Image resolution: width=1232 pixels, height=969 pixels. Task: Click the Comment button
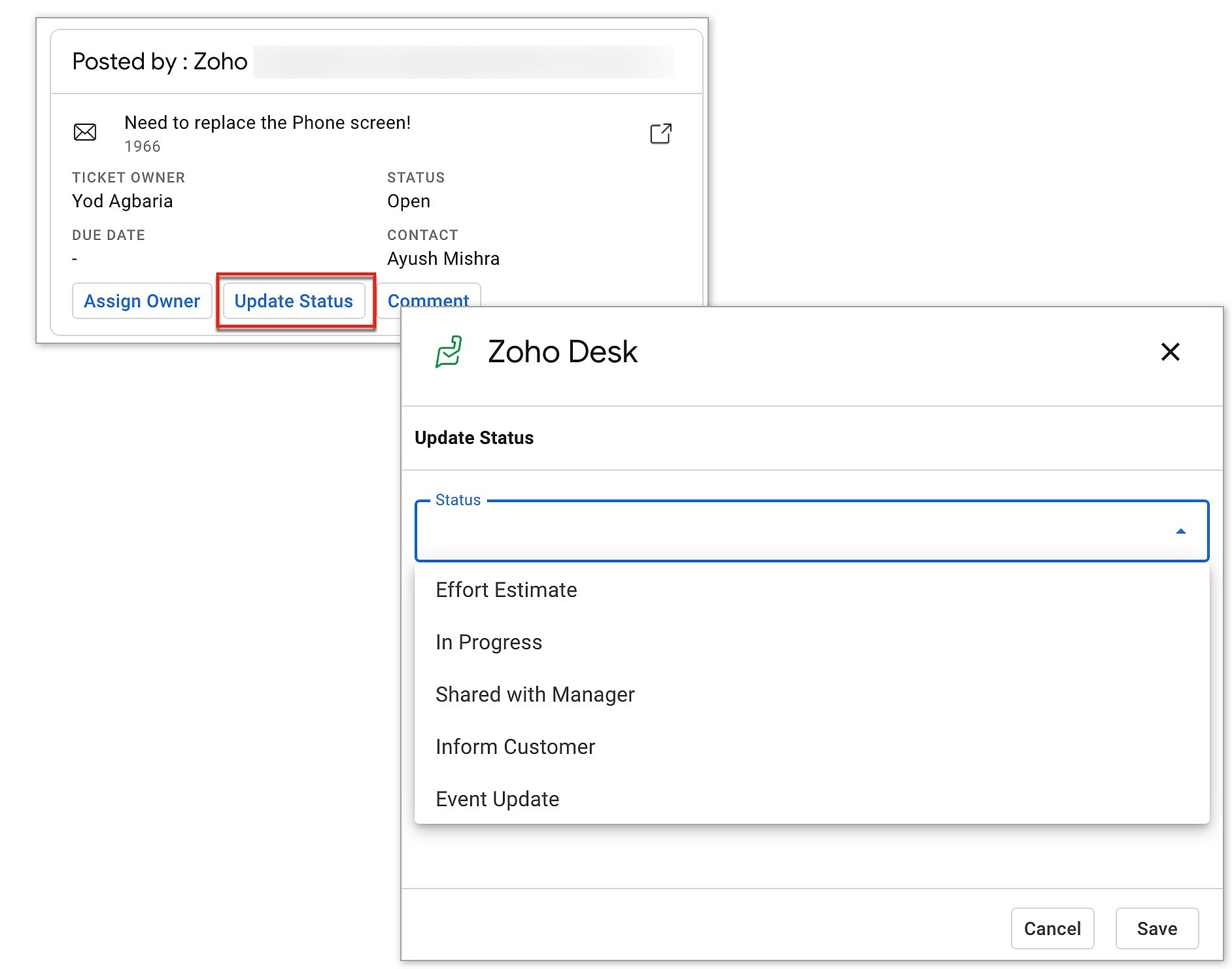[428, 297]
